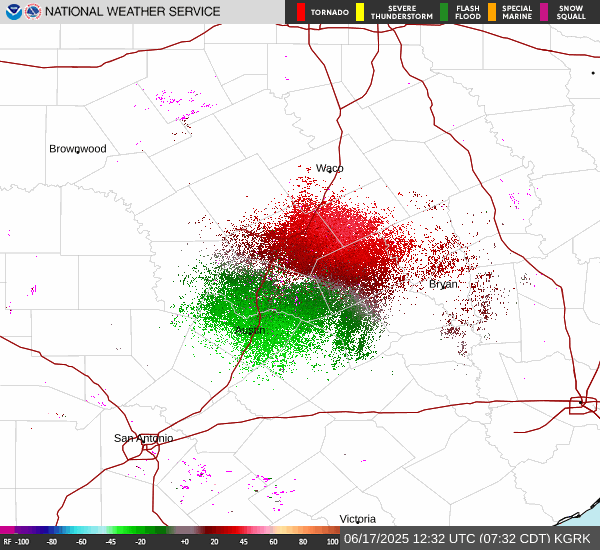Click the 'SPECIAL MARINE' legend label
Screen dimensions: 600x550
517,12
